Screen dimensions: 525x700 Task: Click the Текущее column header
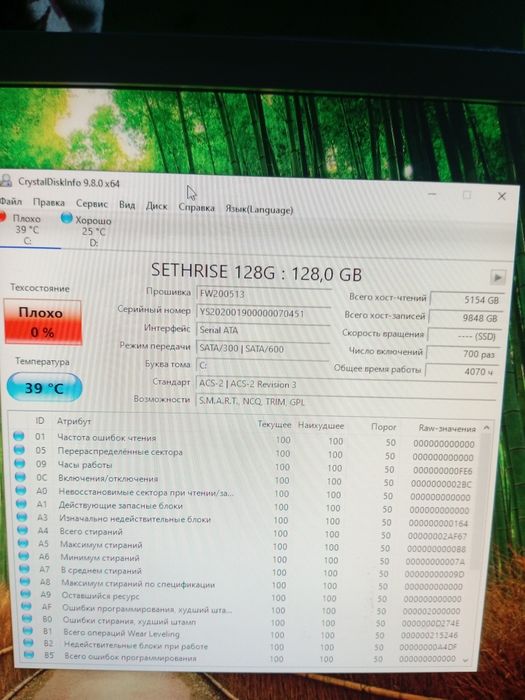coord(275,425)
